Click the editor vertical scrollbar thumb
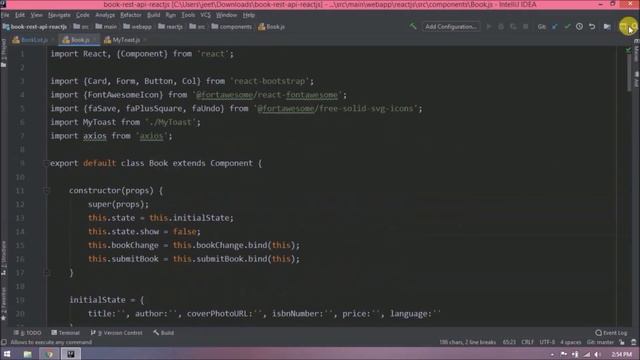 coord(628,73)
